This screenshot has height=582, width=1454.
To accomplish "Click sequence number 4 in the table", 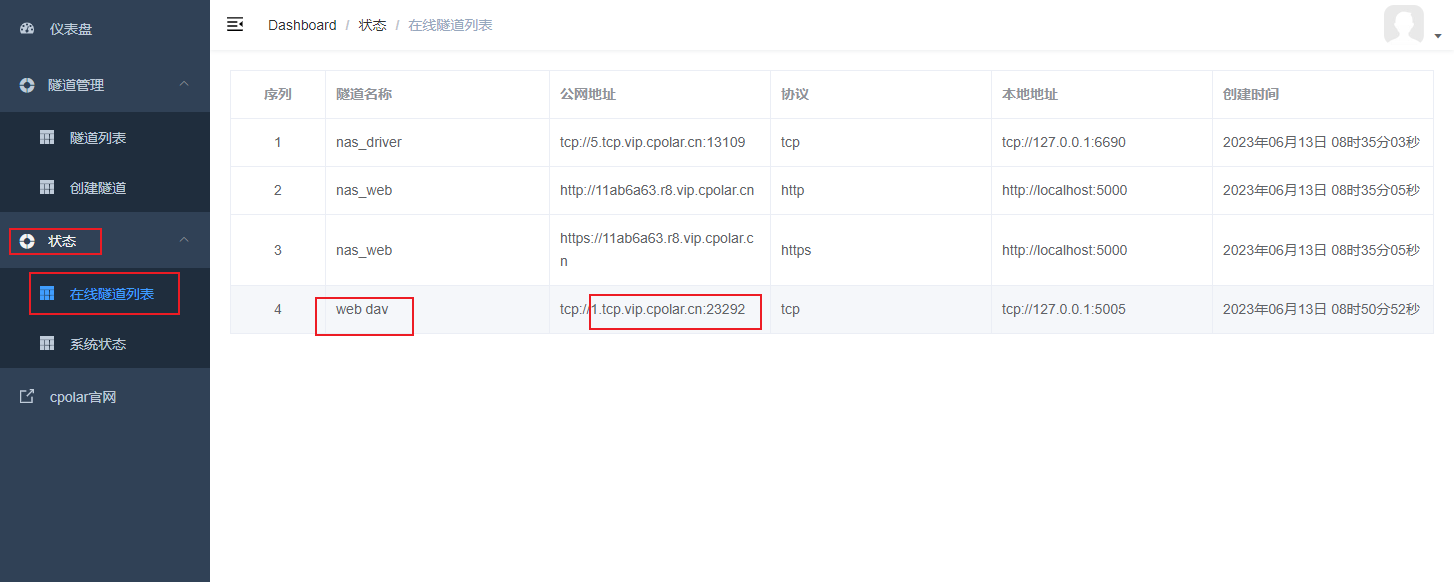I will 278,309.
